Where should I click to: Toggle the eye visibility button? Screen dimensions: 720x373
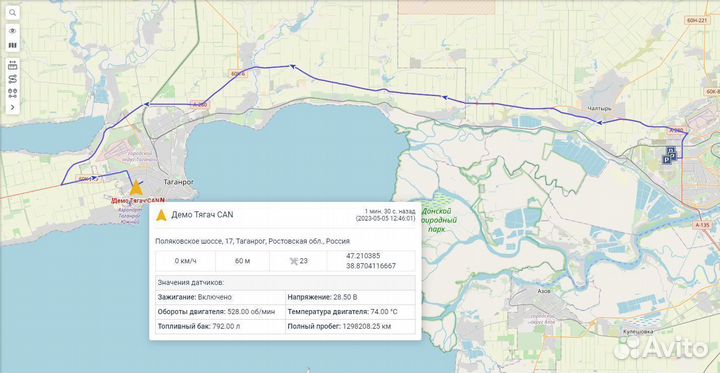(x=12, y=31)
